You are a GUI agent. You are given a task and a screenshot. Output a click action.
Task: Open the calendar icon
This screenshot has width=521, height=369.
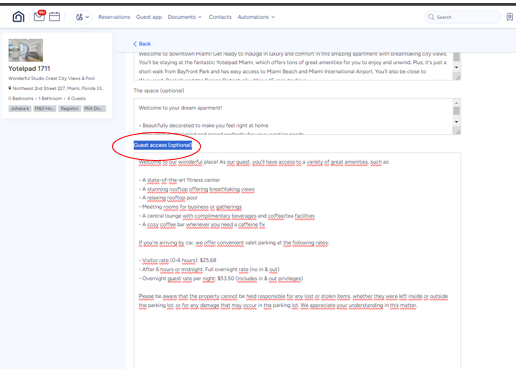54,17
